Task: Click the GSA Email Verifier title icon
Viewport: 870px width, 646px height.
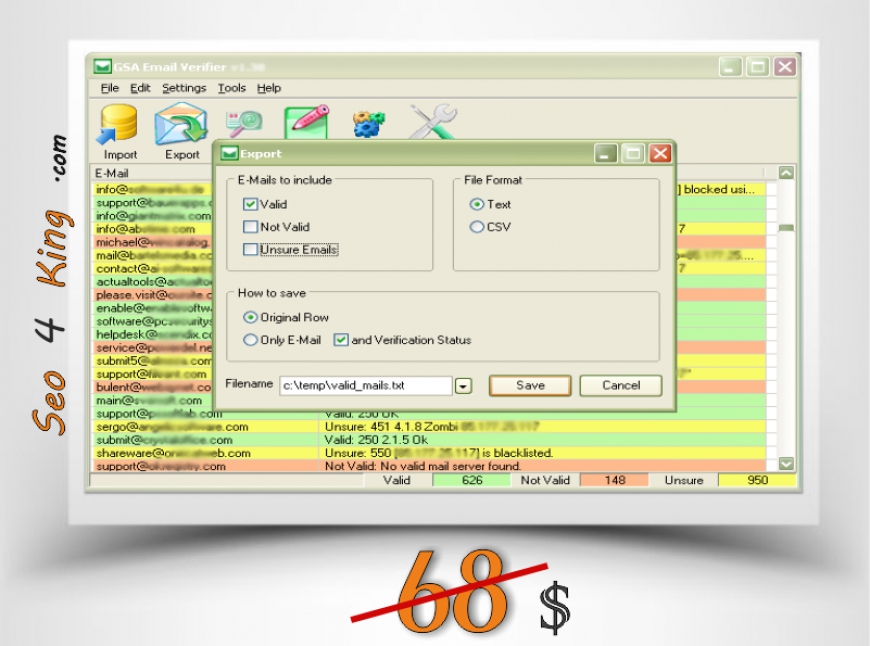Action: [x=102, y=67]
